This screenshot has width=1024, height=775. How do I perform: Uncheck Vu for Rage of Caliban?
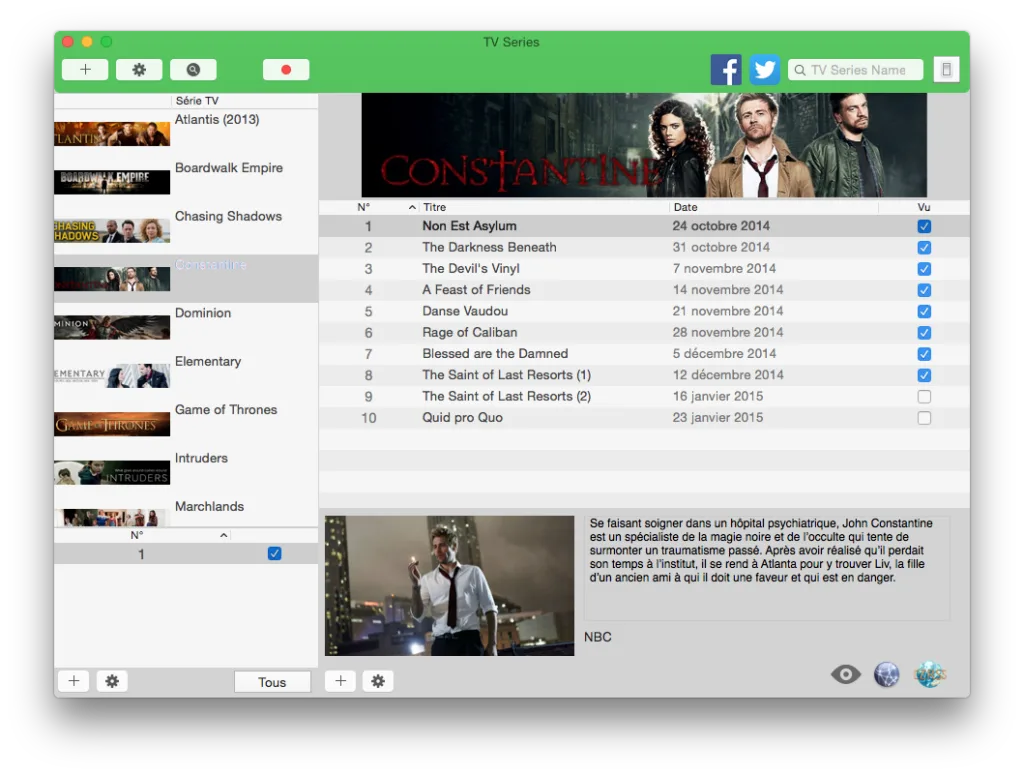click(924, 332)
